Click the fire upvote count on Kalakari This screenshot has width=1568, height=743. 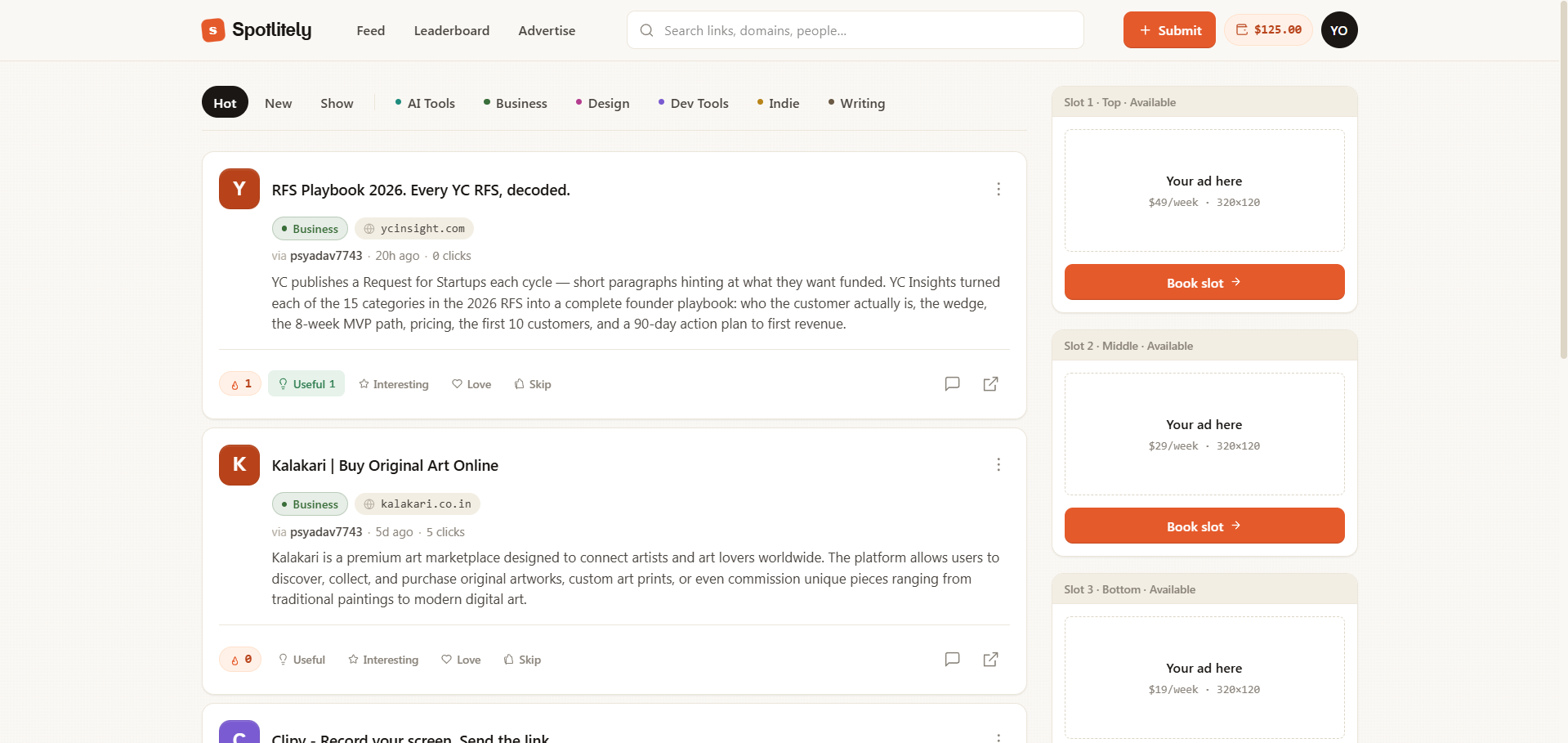point(240,660)
